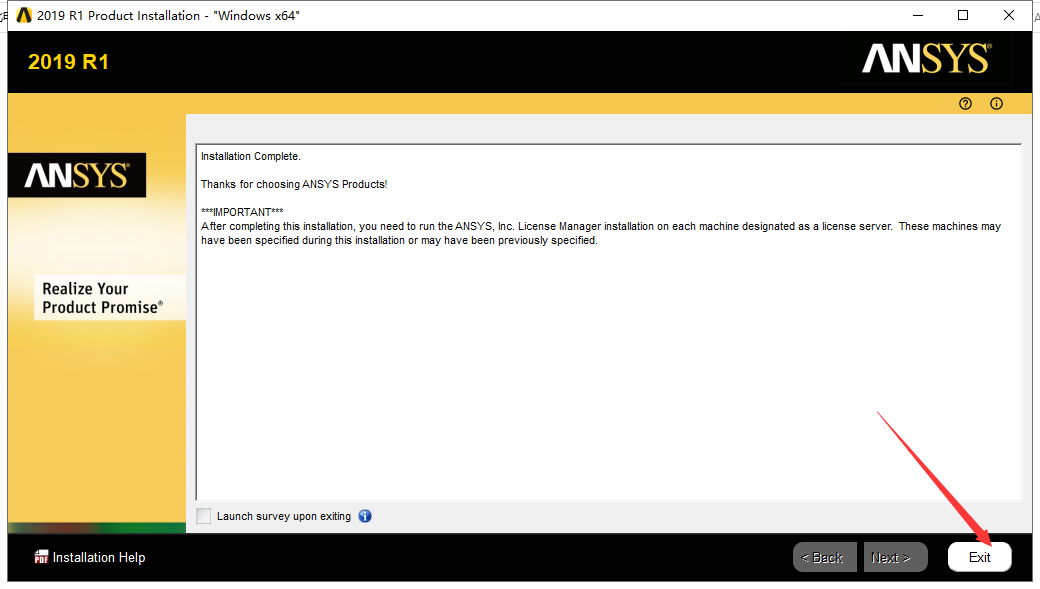Enable Launch survey upon exiting checkbox
Image resolution: width=1040 pixels, height=589 pixels.
(204, 516)
